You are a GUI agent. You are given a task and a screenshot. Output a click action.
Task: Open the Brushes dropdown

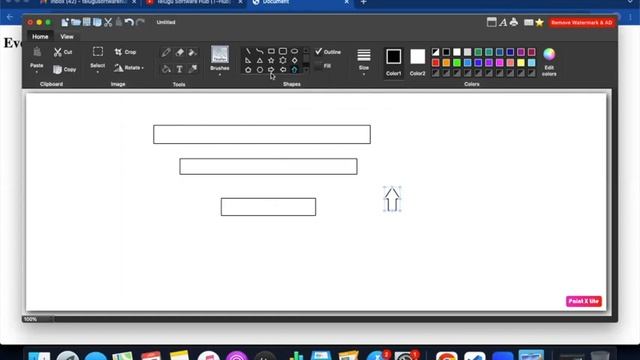220,75
